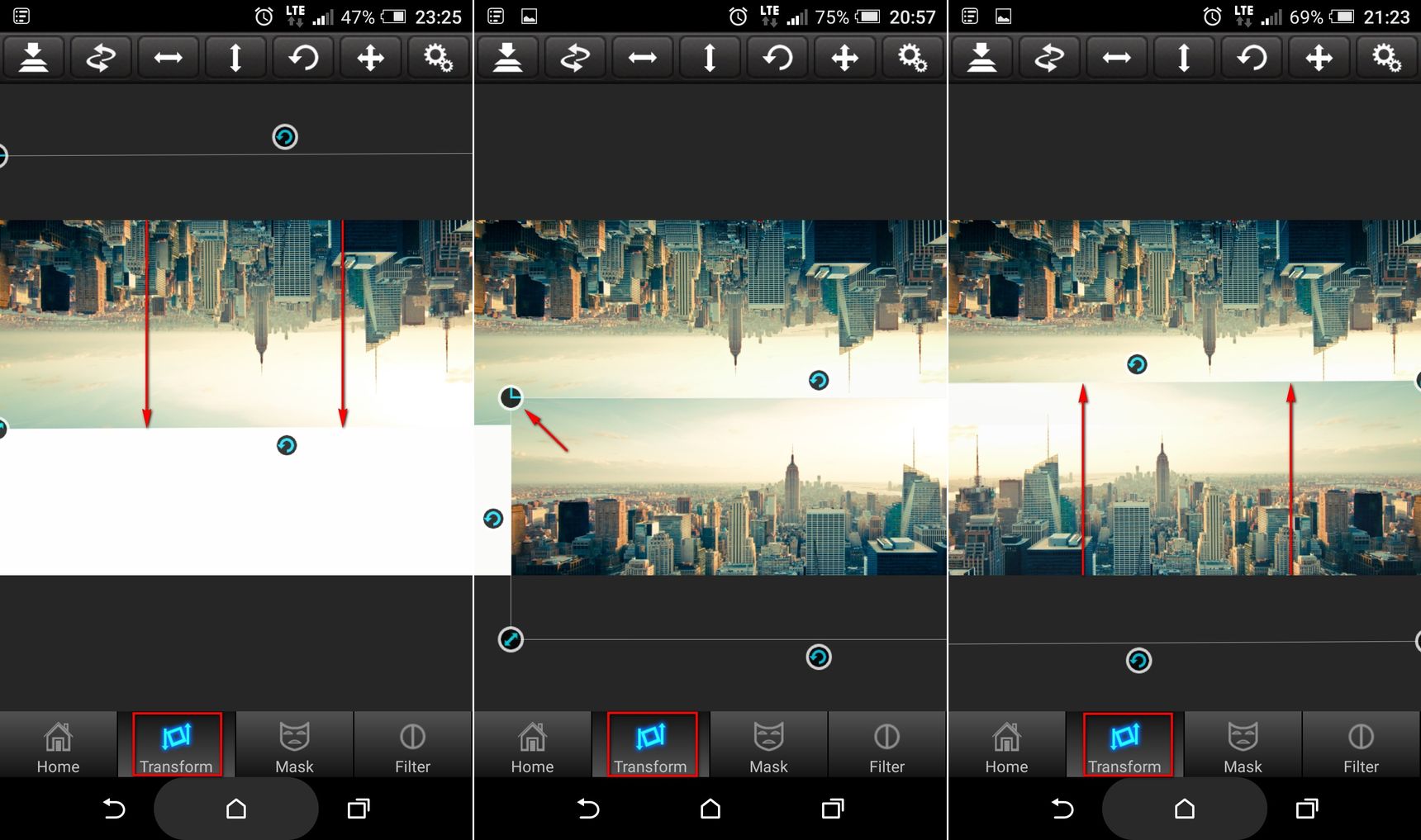Grab the rotation handle on the white layer edge in the 23:25 screen
Screen dimensions: 1421x840
286,445
